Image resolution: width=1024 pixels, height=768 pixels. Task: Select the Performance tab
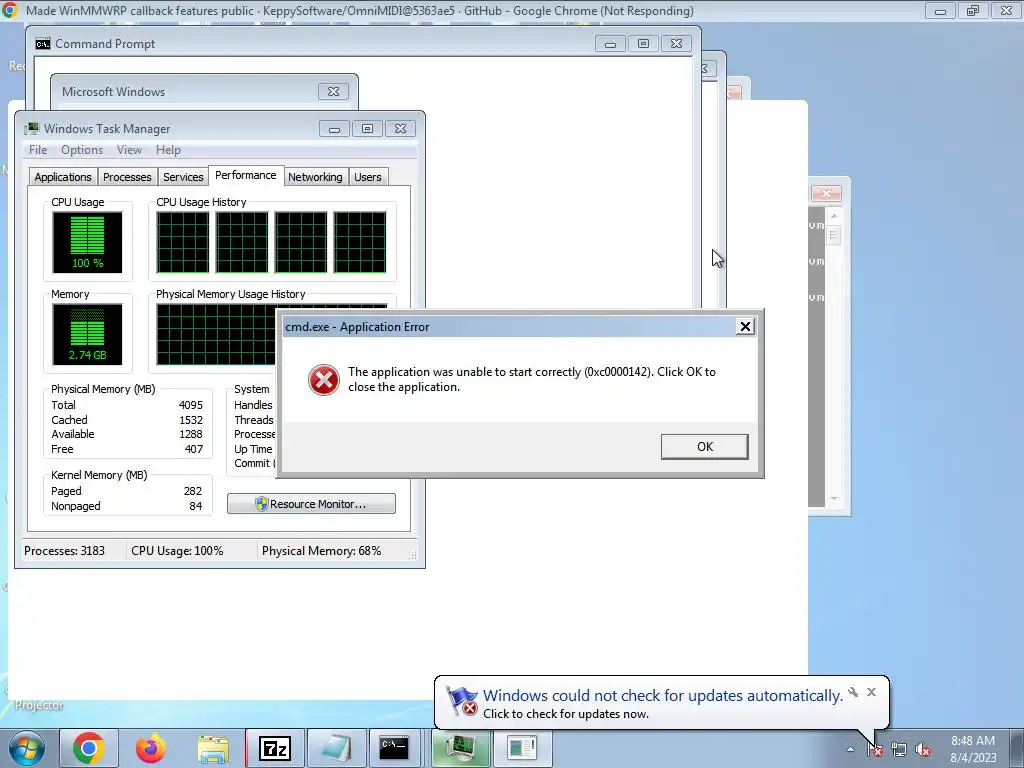[x=246, y=175]
